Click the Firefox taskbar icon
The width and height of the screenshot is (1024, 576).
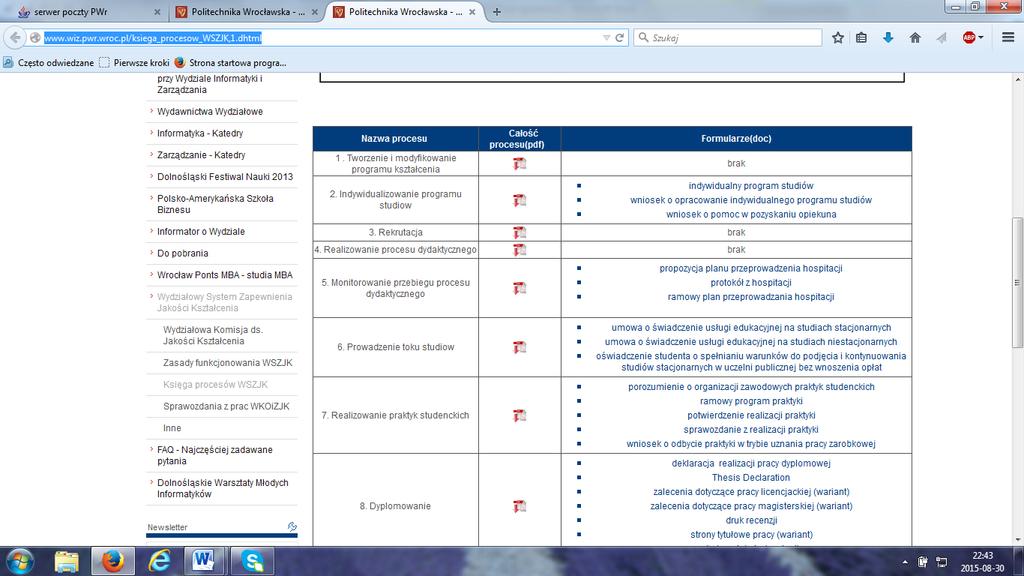112,562
